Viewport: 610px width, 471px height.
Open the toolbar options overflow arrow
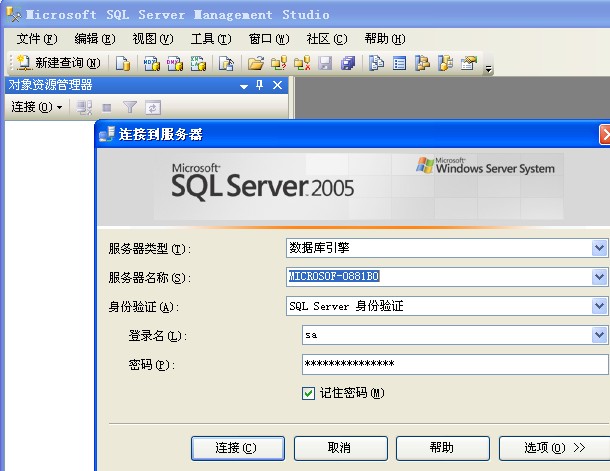coord(488,69)
